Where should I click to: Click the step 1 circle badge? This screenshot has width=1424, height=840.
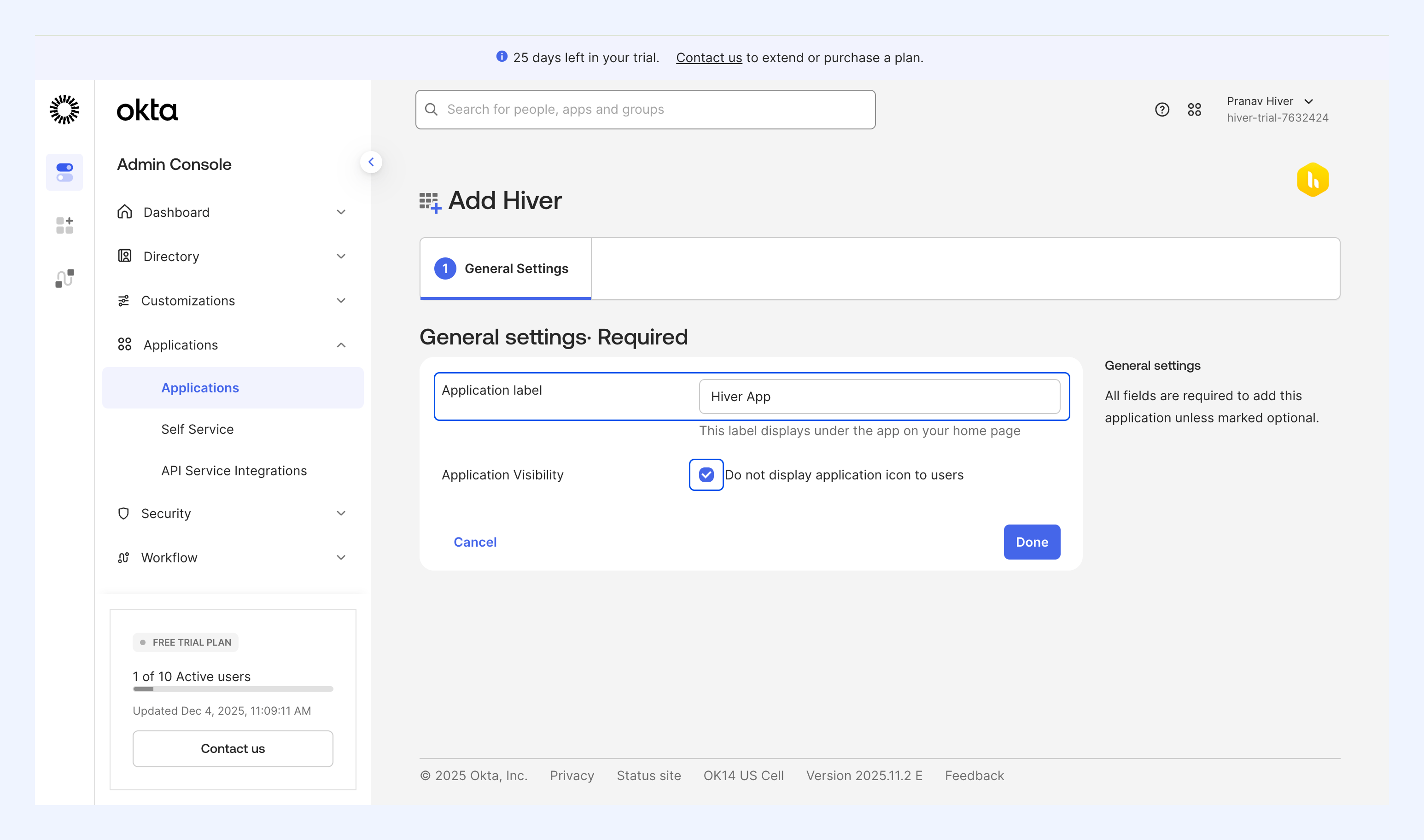(445, 268)
